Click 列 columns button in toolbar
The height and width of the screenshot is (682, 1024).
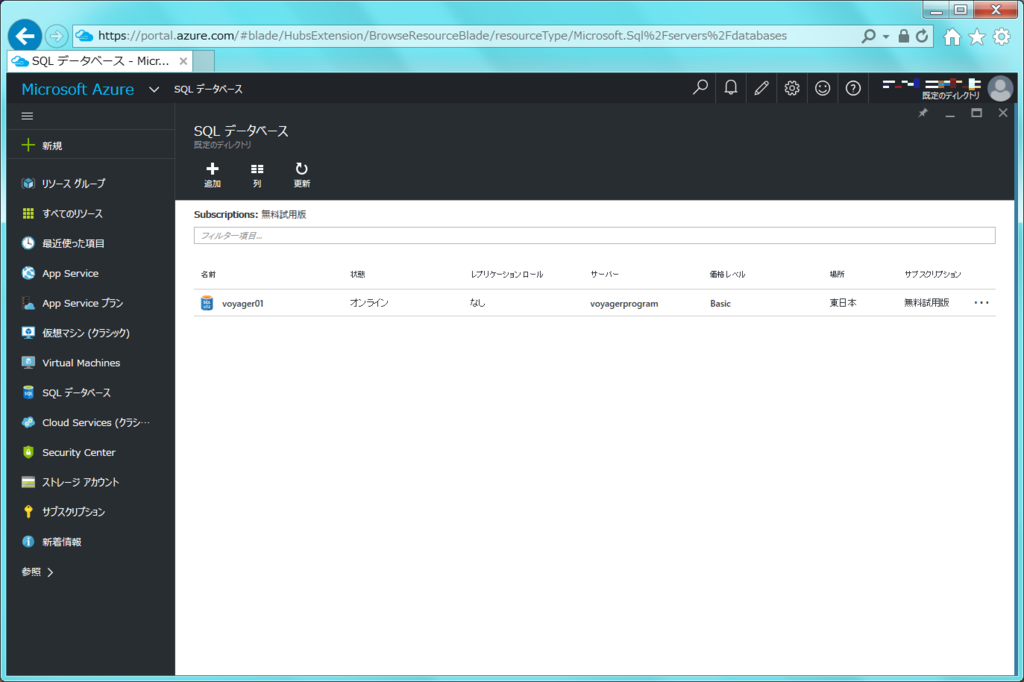(257, 175)
